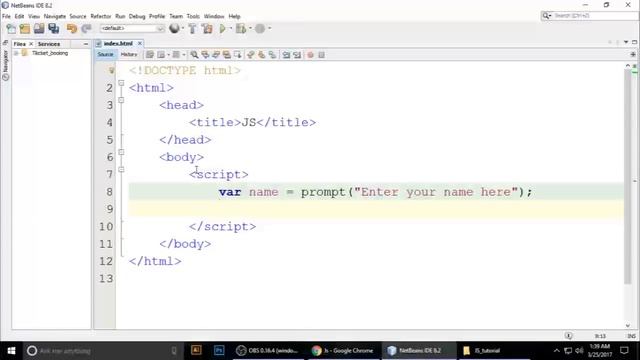The image size is (640, 360).
Task: Collapse the body tag fold on line 6
Action: coord(121,152)
